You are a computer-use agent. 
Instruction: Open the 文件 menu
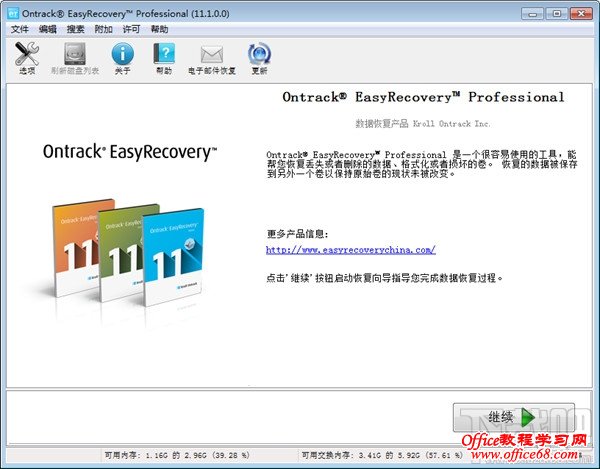[x=20, y=29]
